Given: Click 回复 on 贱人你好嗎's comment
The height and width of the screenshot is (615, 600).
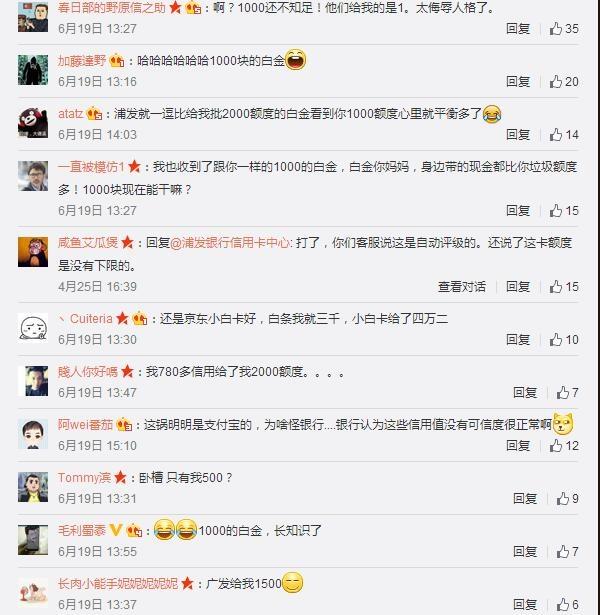Looking at the screenshot, I should (x=525, y=393).
